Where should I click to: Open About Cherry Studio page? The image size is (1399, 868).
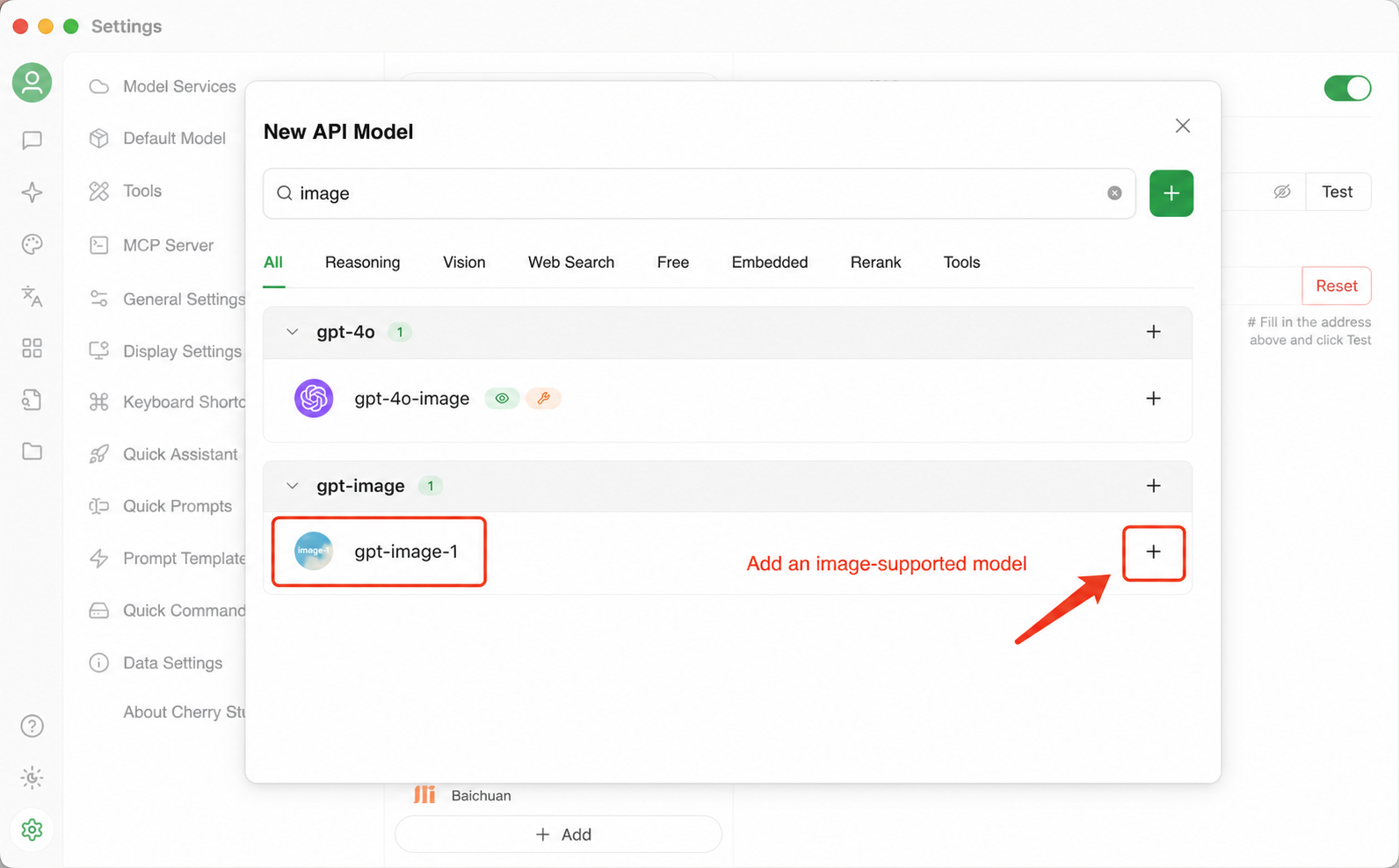tap(184, 712)
